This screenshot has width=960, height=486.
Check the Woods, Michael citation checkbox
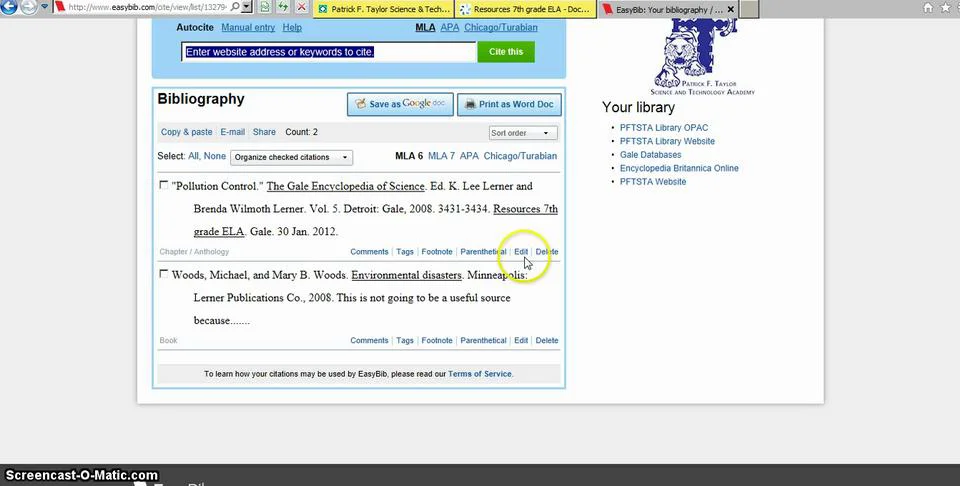[x=163, y=274]
